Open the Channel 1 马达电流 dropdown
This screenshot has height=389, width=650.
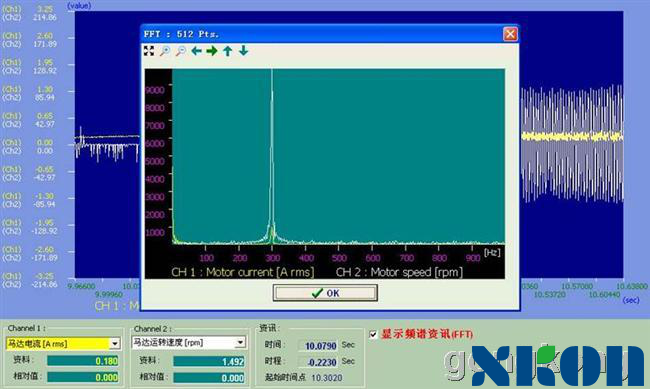point(115,343)
